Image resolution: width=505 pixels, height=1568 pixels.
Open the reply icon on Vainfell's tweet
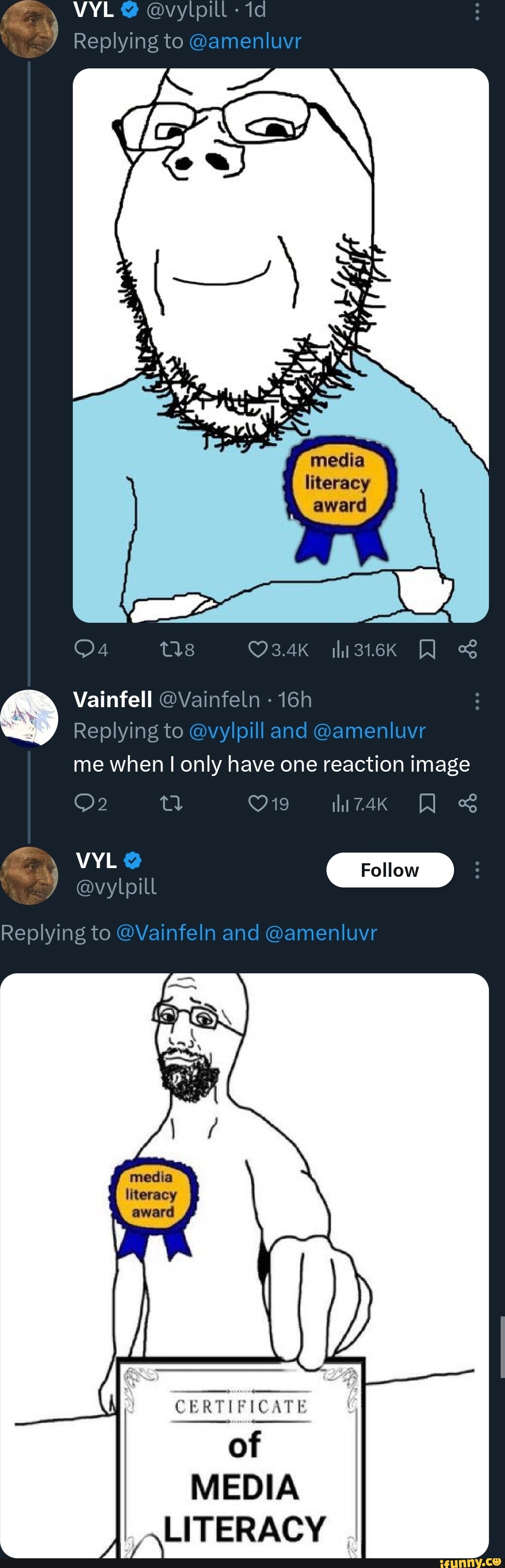point(85,803)
